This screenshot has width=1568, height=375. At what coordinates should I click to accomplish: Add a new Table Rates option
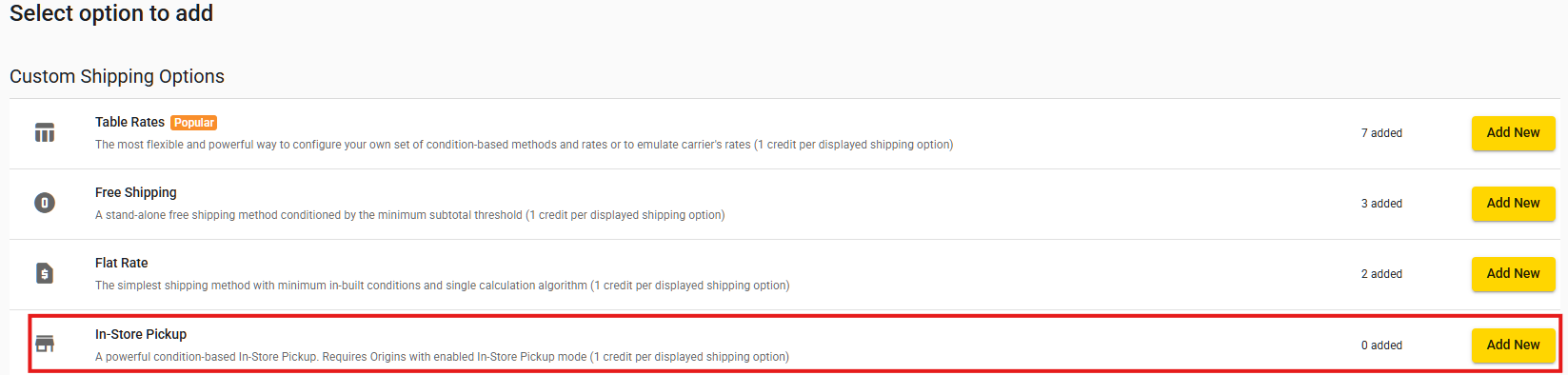(1513, 133)
